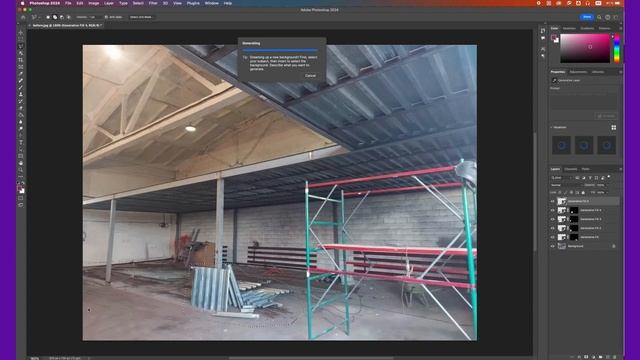Select the Move tool
This screenshot has width=640, height=360.
(21, 32)
